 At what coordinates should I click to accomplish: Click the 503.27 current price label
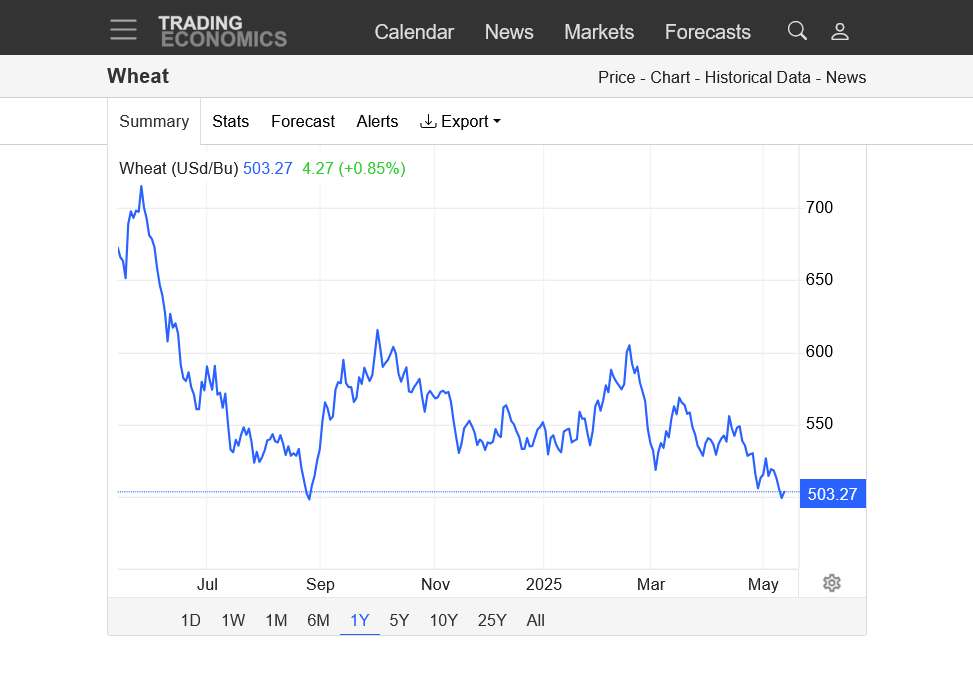pos(832,494)
